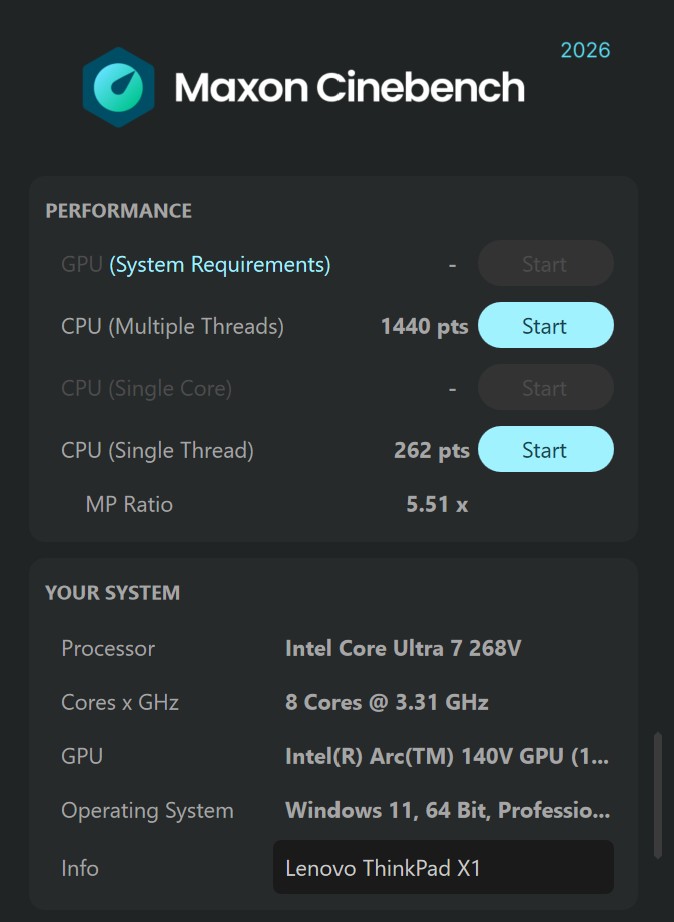Click the Info field containing Lenovo ThinkPad X1
Image resolution: width=674 pixels, height=922 pixels.
click(443, 868)
